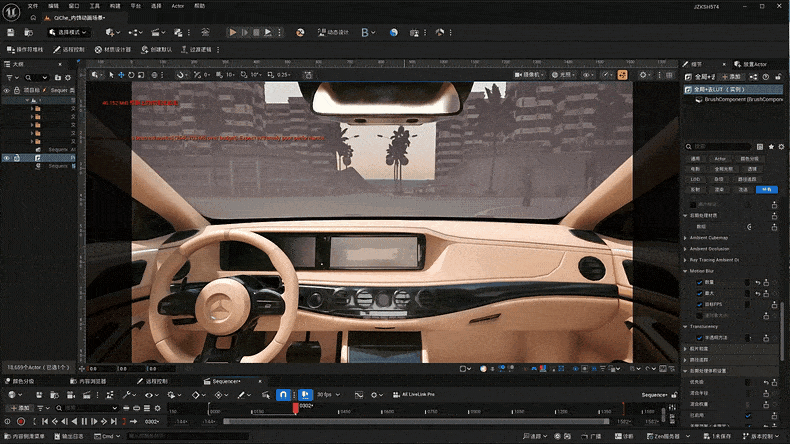Expand the first folder in the outliner
Viewport: 790px width, 444px height.
(32, 108)
